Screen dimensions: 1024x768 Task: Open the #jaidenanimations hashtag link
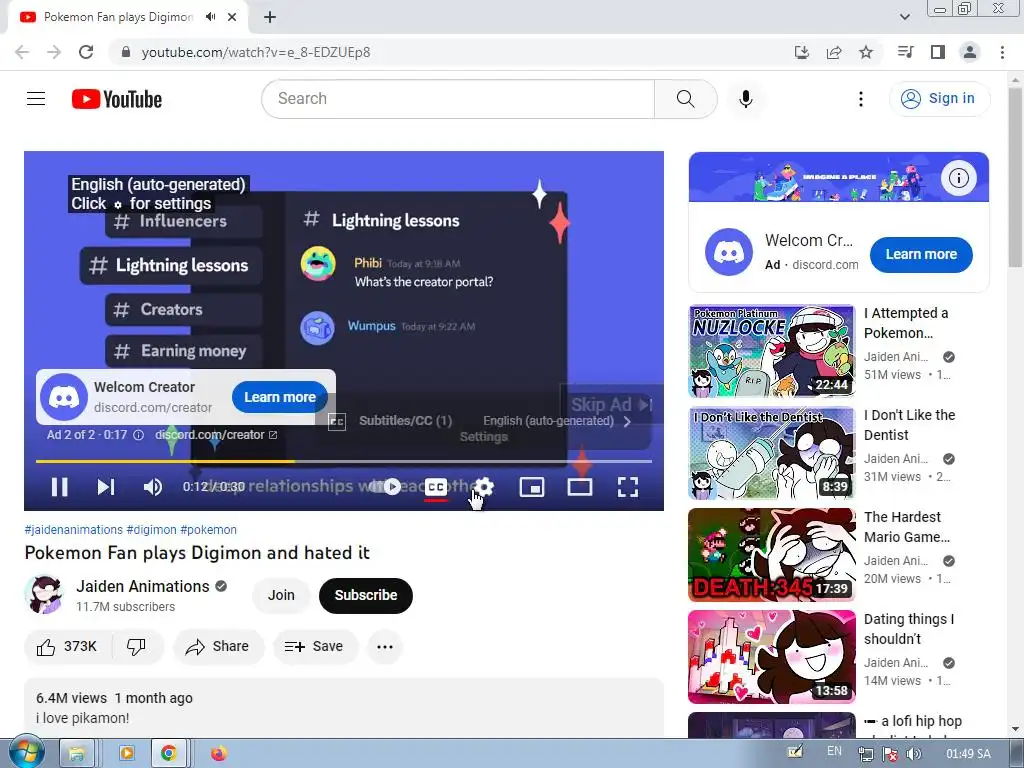(73, 530)
